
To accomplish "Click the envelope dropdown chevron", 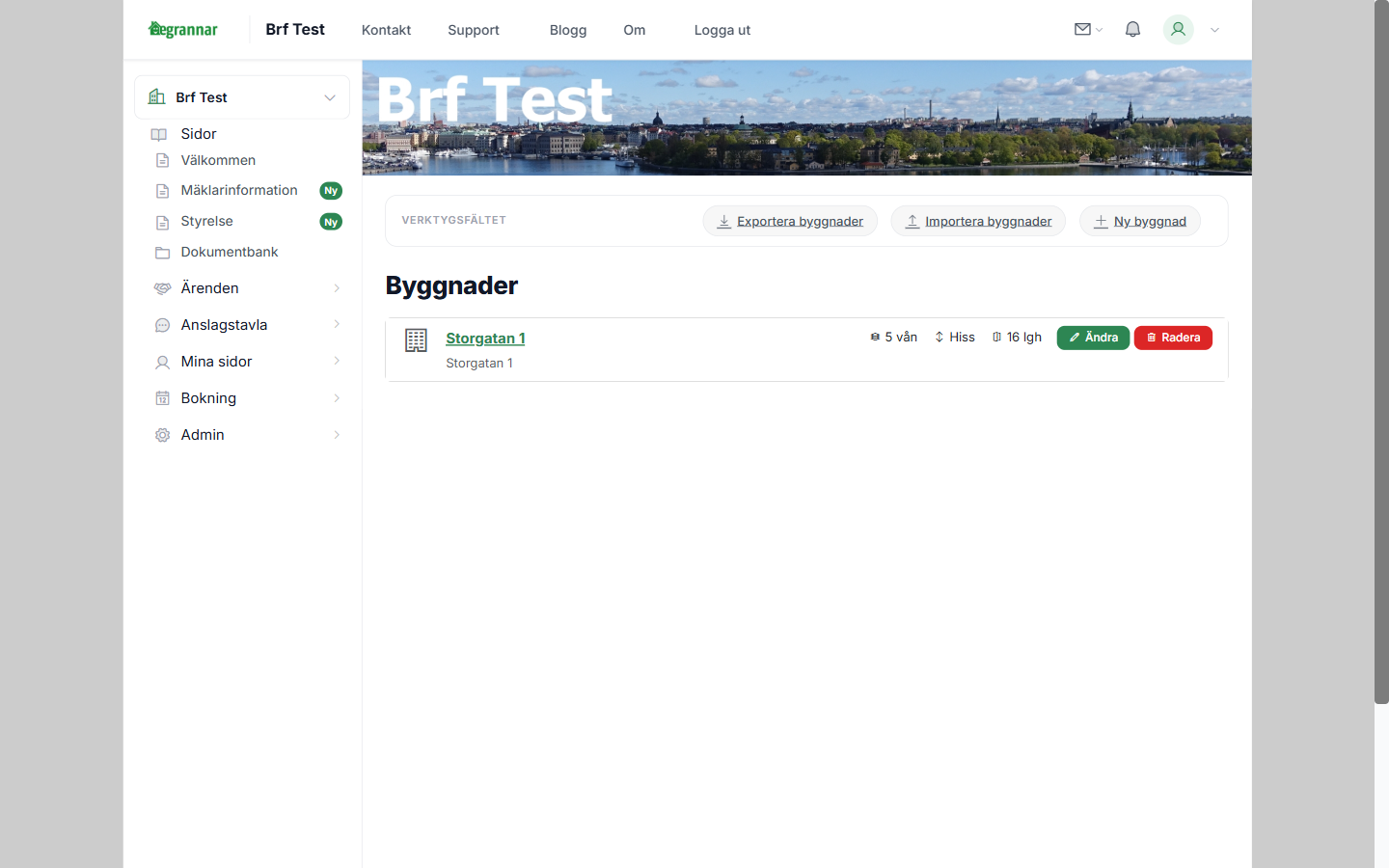I will click(1100, 30).
